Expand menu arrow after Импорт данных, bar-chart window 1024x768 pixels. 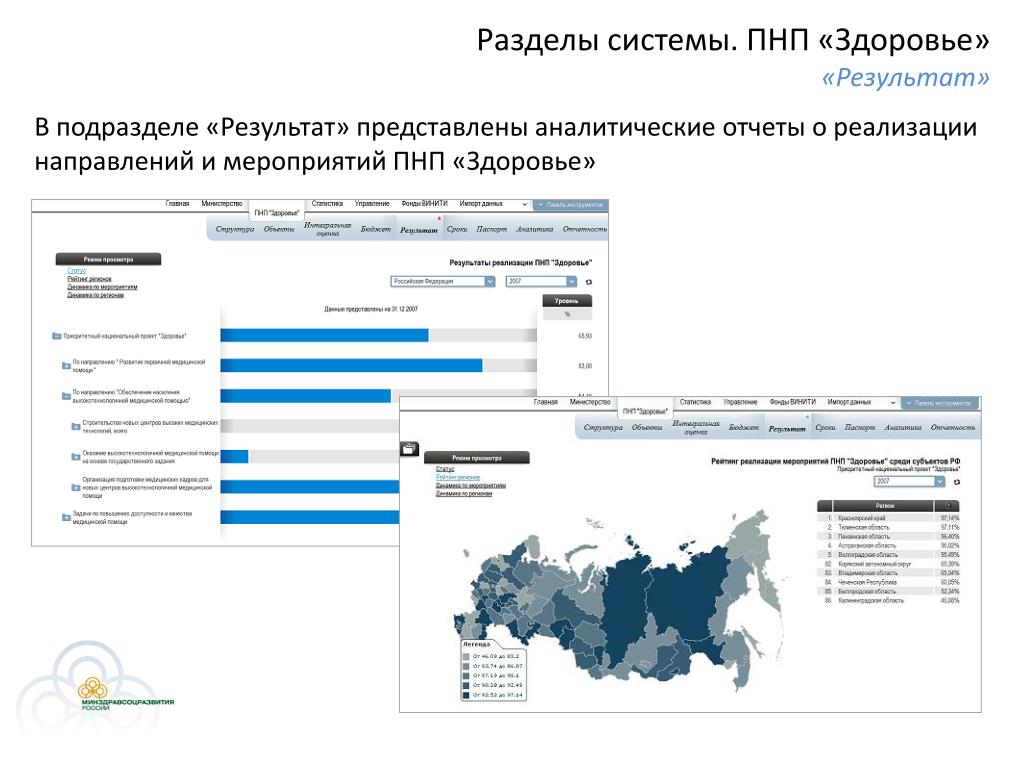point(524,204)
